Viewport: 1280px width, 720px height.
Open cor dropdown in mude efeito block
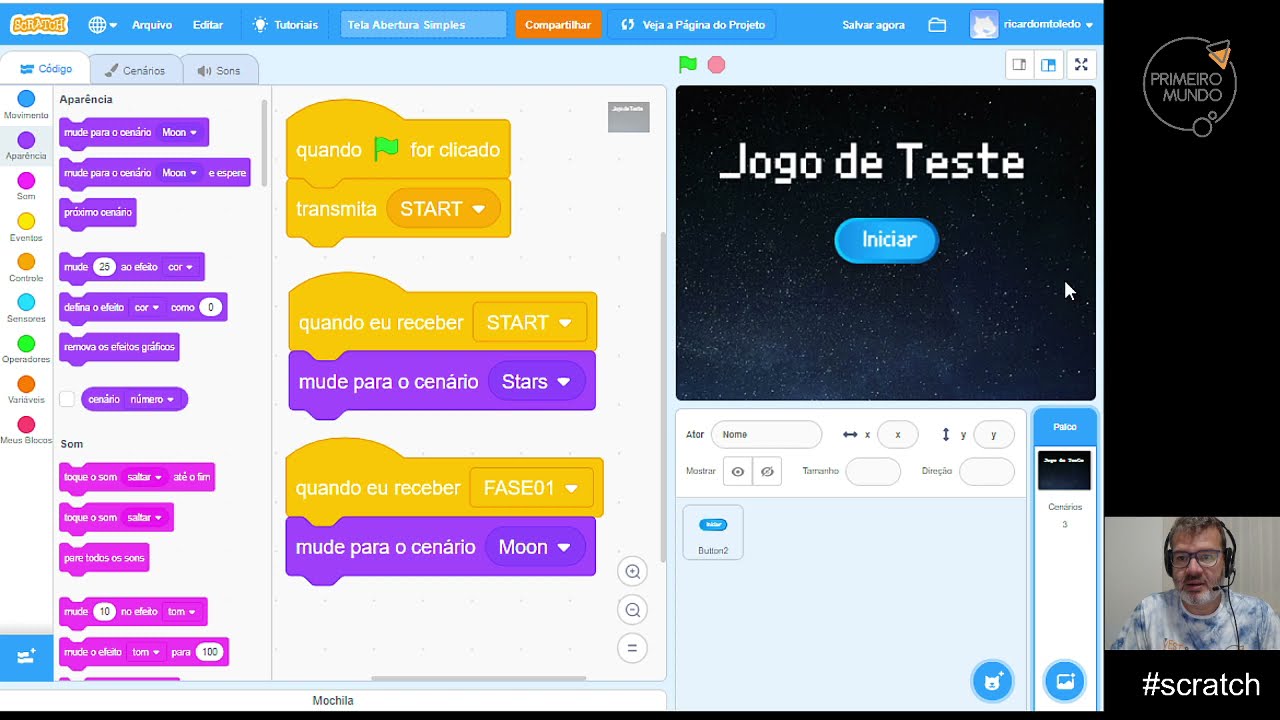click(180, 267)
